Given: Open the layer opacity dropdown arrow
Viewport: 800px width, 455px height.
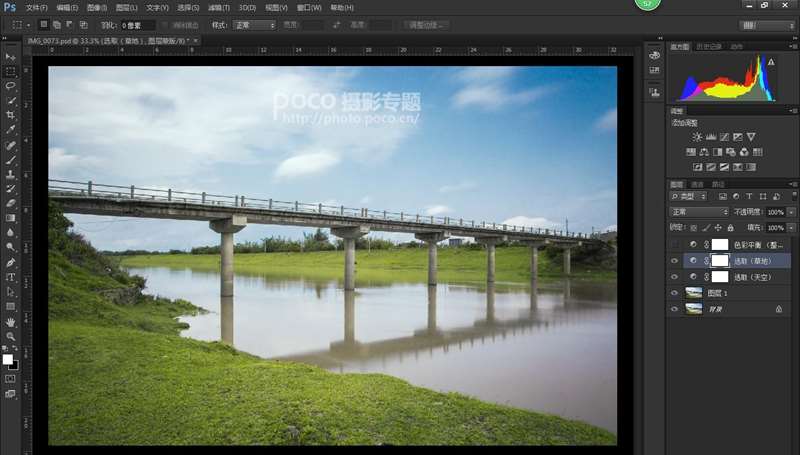Looking at the screenshot, I should 792,212.
